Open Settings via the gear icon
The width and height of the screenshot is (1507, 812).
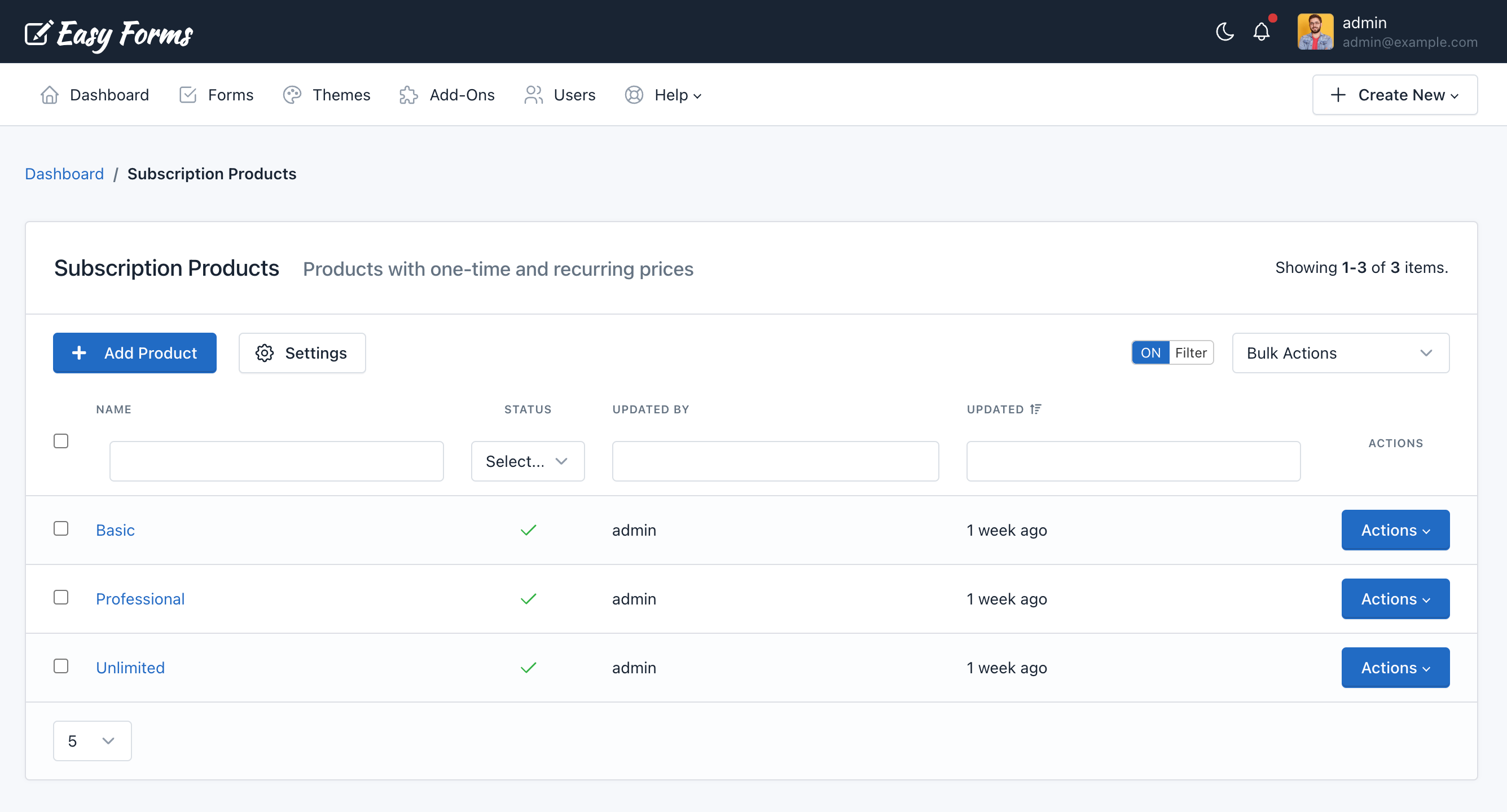(x=265, y=352)
